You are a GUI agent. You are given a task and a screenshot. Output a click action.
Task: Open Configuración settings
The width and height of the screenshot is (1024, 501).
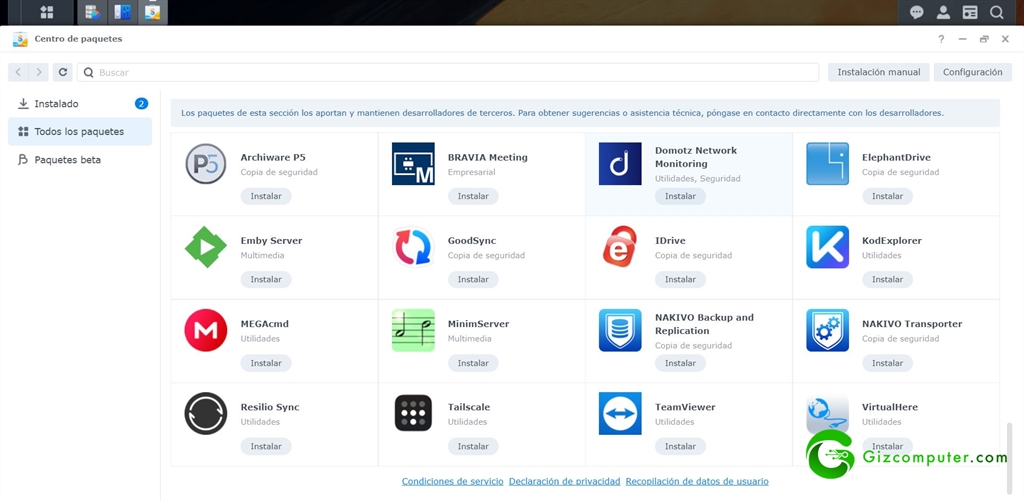tap(972, 72)
